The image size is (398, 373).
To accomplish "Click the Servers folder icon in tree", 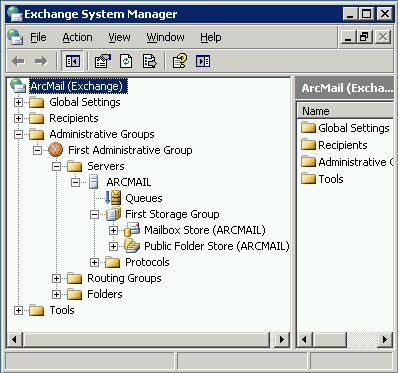I will point(75,166).
